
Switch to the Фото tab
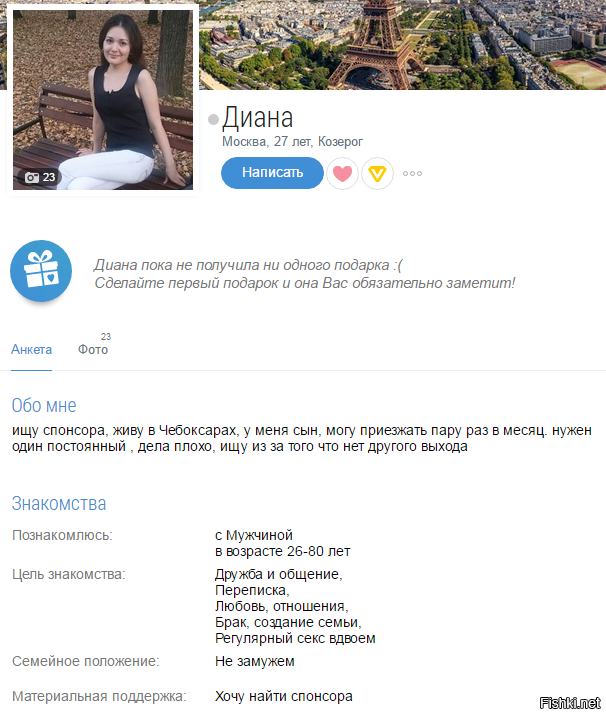pyautogui.click(x=93, y=349)
